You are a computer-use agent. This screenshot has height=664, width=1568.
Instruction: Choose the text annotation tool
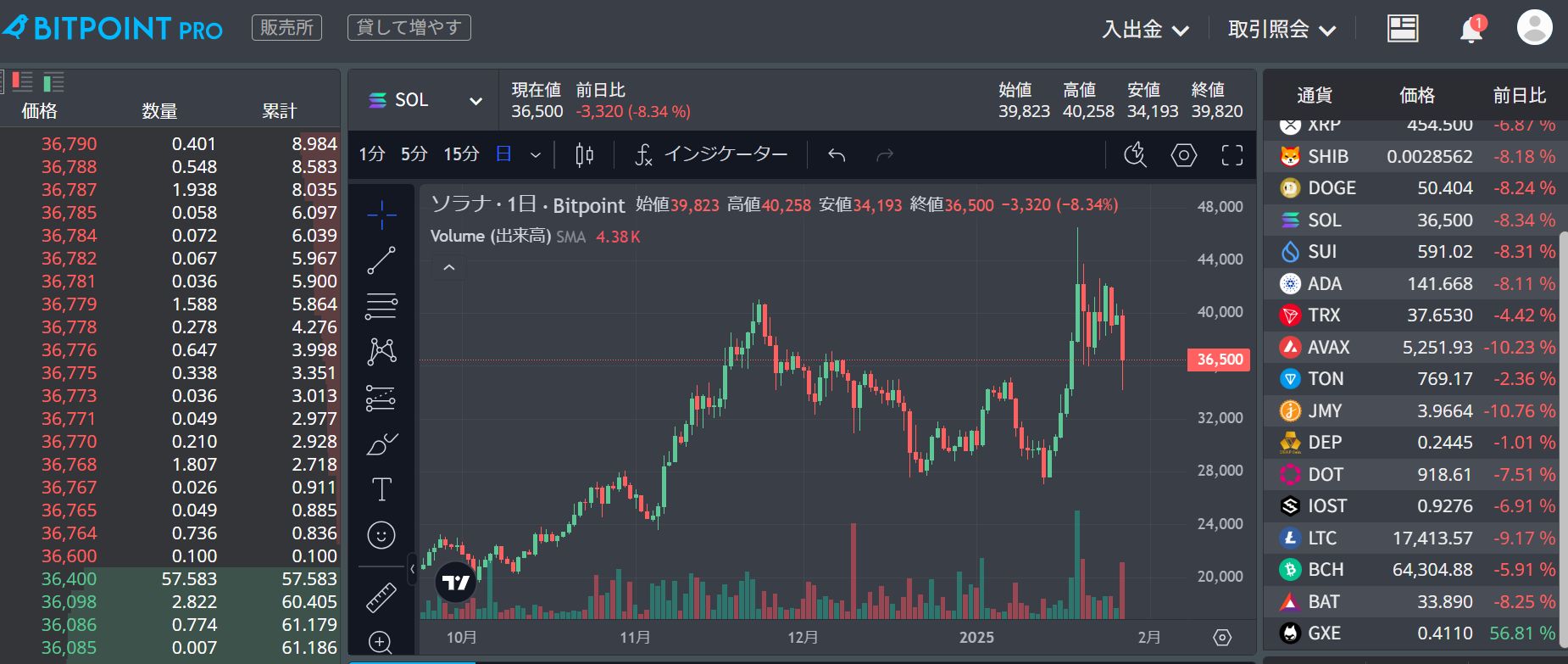tap(381, 489)
